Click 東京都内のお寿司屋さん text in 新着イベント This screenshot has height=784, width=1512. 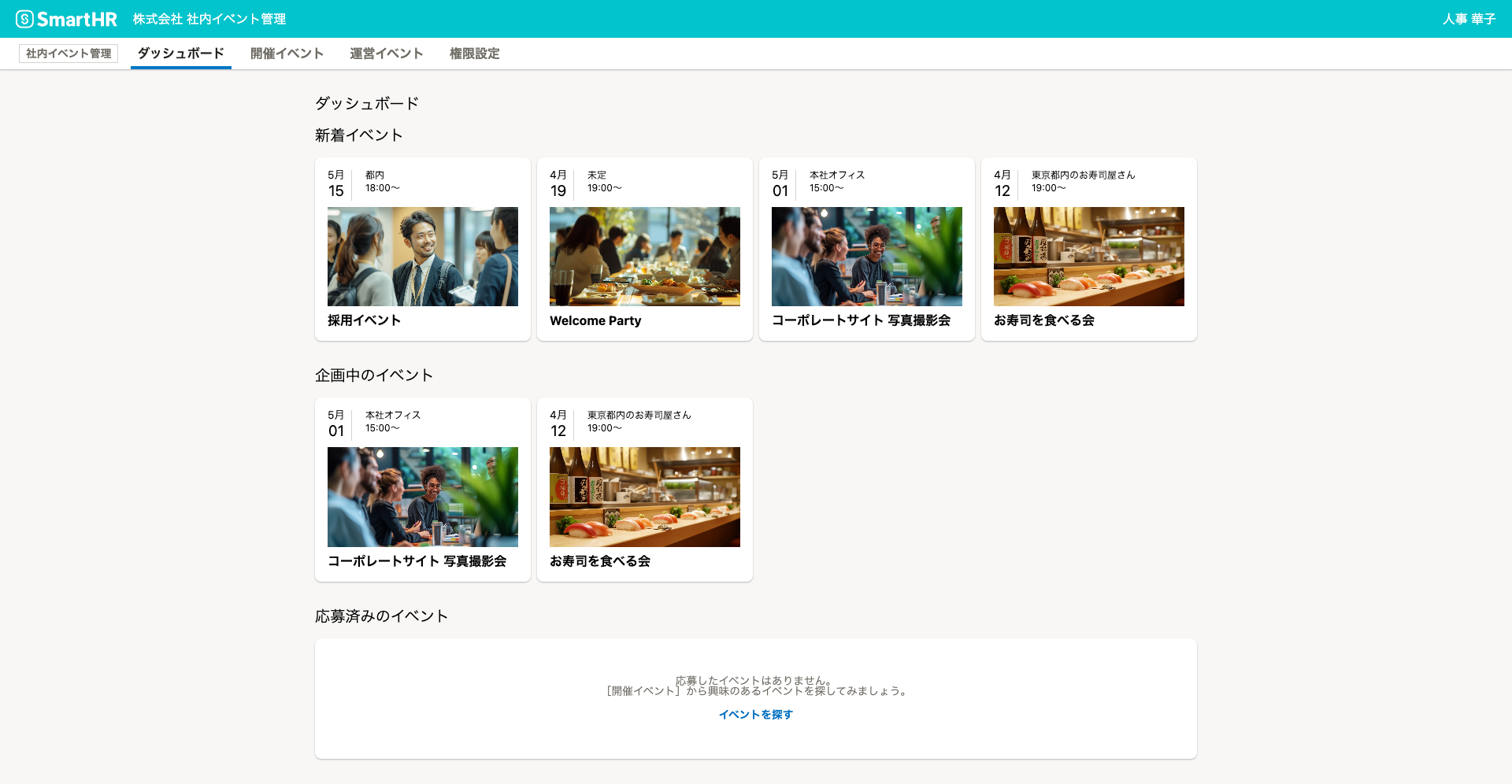pyautogui.click(x=1084, y=176)
